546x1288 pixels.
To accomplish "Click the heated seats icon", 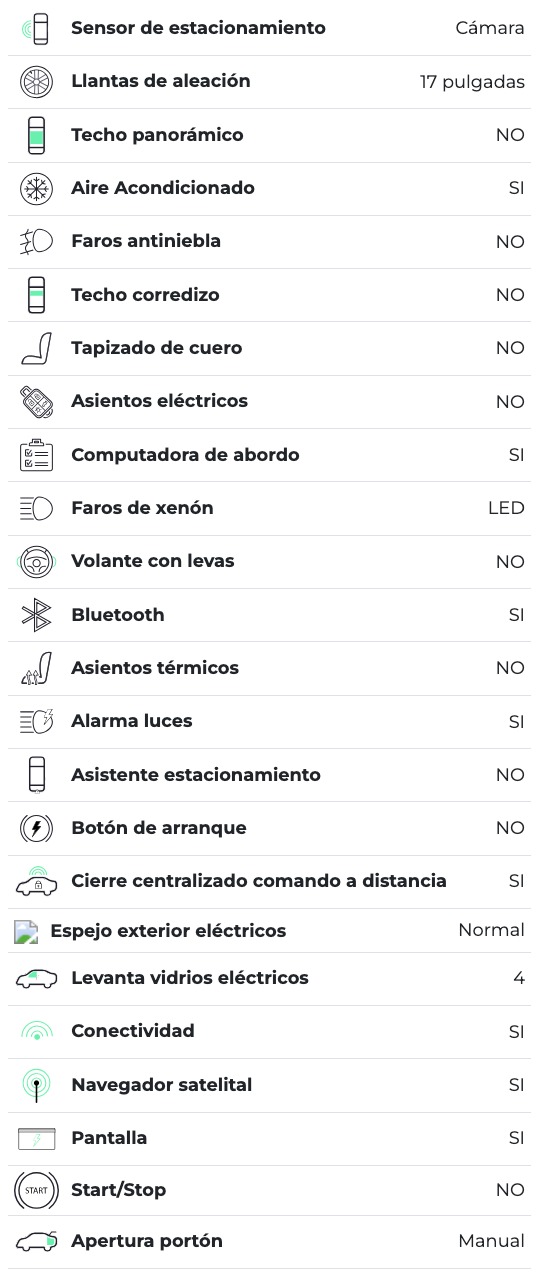I will [36, 668].
